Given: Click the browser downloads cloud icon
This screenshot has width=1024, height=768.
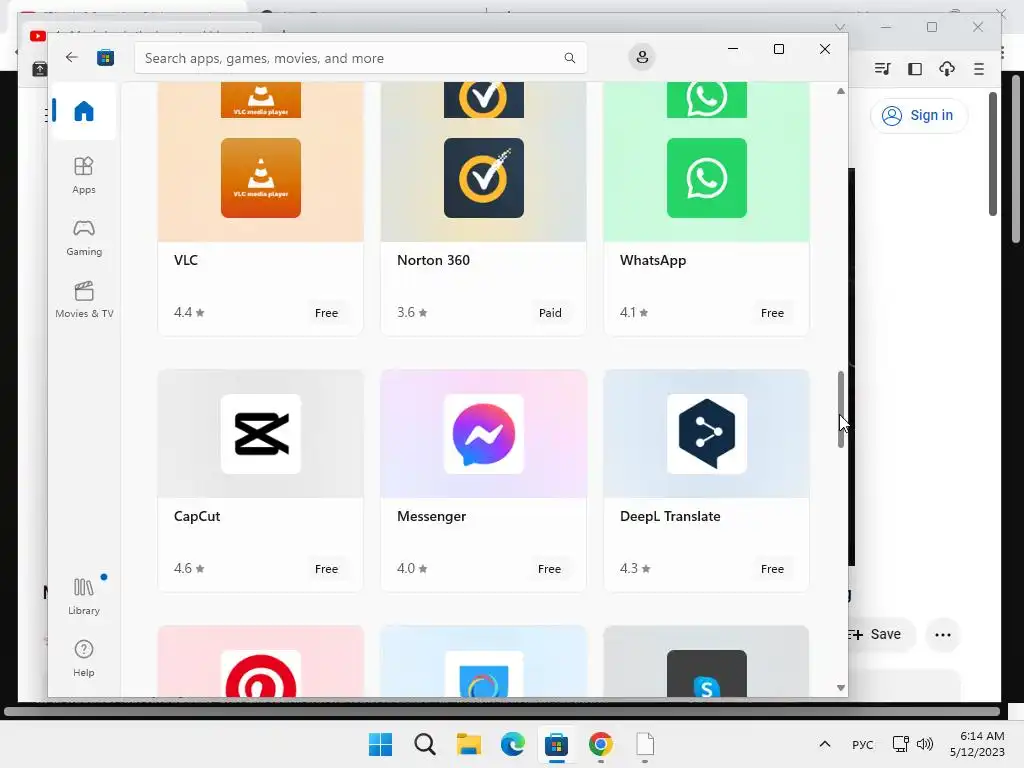Looking at the screenshot, I should point(946,69).
